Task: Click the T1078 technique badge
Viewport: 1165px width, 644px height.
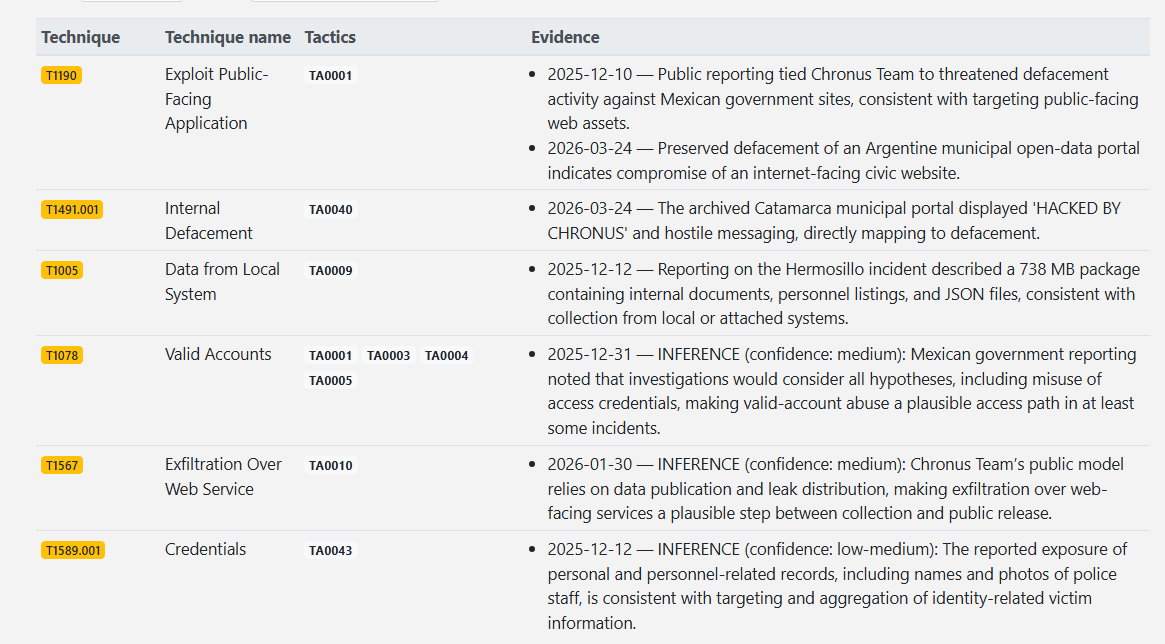Action: pyautogui.click(x=62, y=356)
